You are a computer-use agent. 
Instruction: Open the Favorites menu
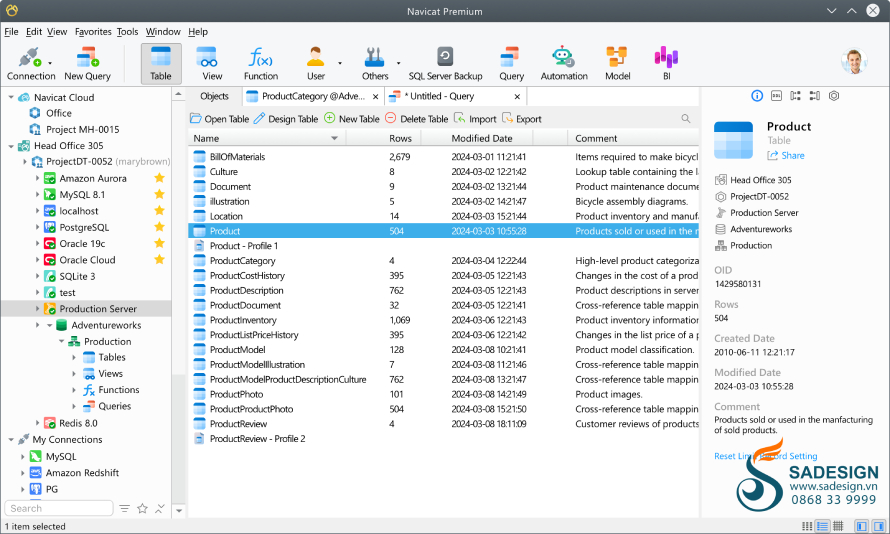[x=93, y=32]
